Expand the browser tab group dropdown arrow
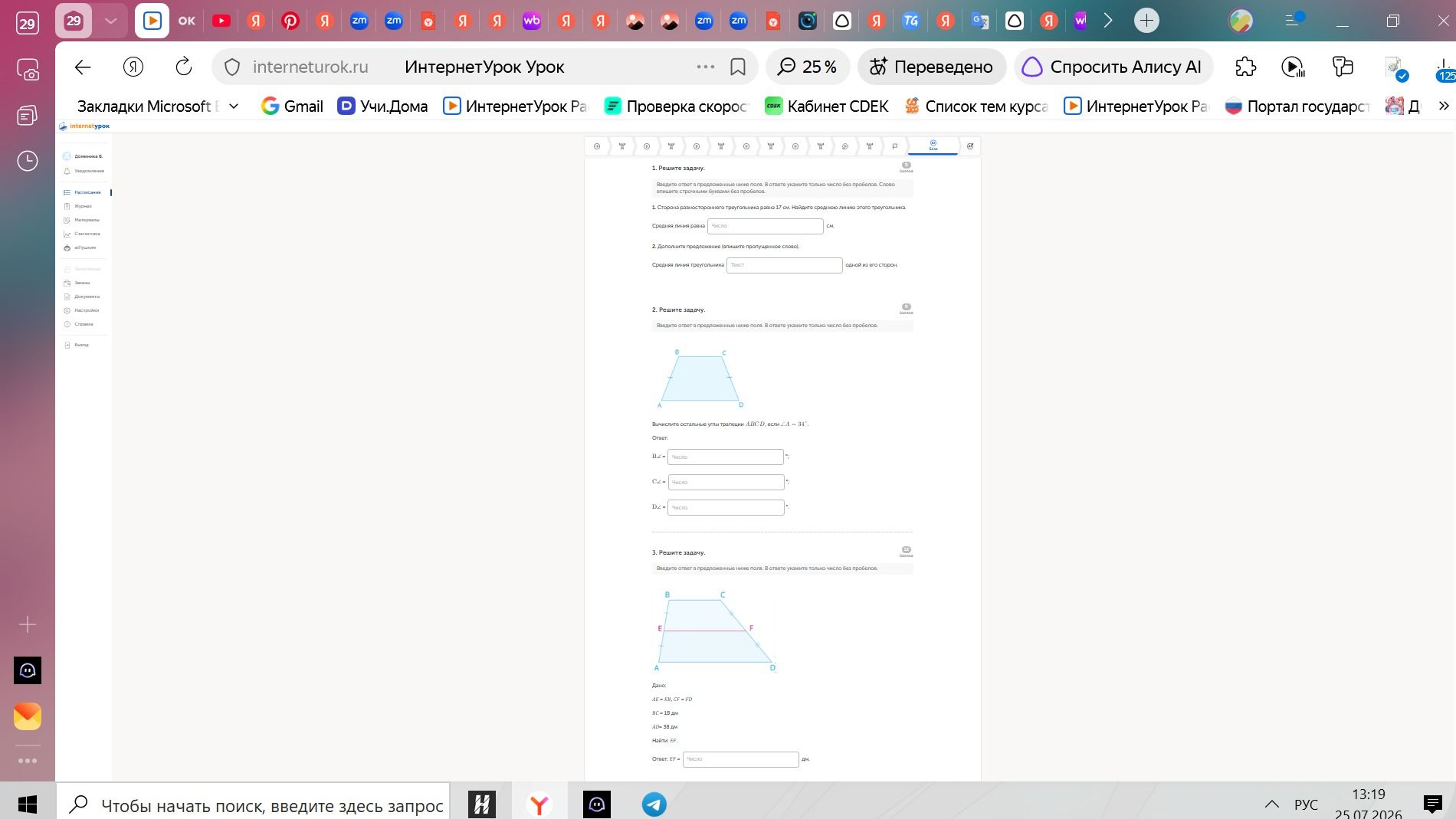Viewport: 1456px width, 819px height. pyautogui.click(x=110, y=21)
